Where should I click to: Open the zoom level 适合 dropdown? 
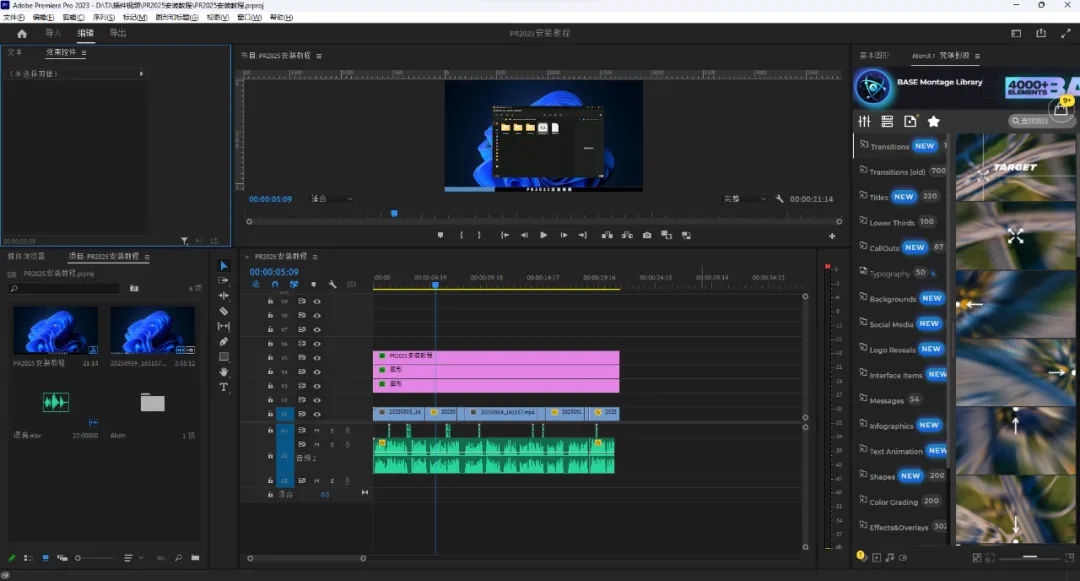[x=332, y=199]
